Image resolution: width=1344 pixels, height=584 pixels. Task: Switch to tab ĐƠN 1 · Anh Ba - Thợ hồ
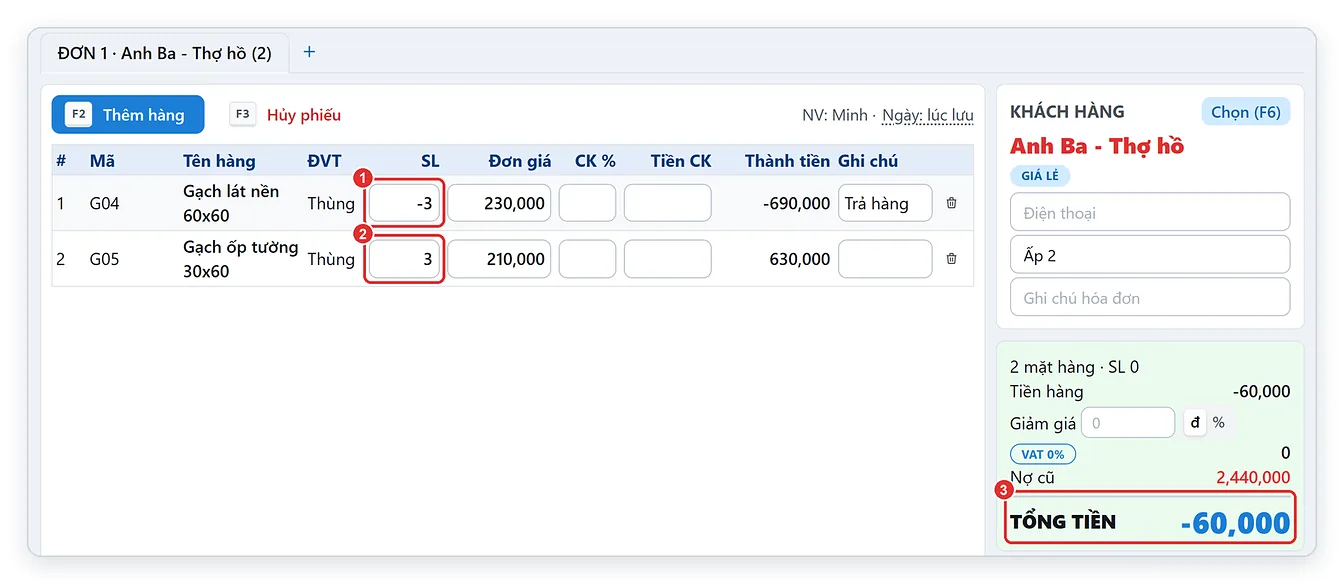(165, 53)
